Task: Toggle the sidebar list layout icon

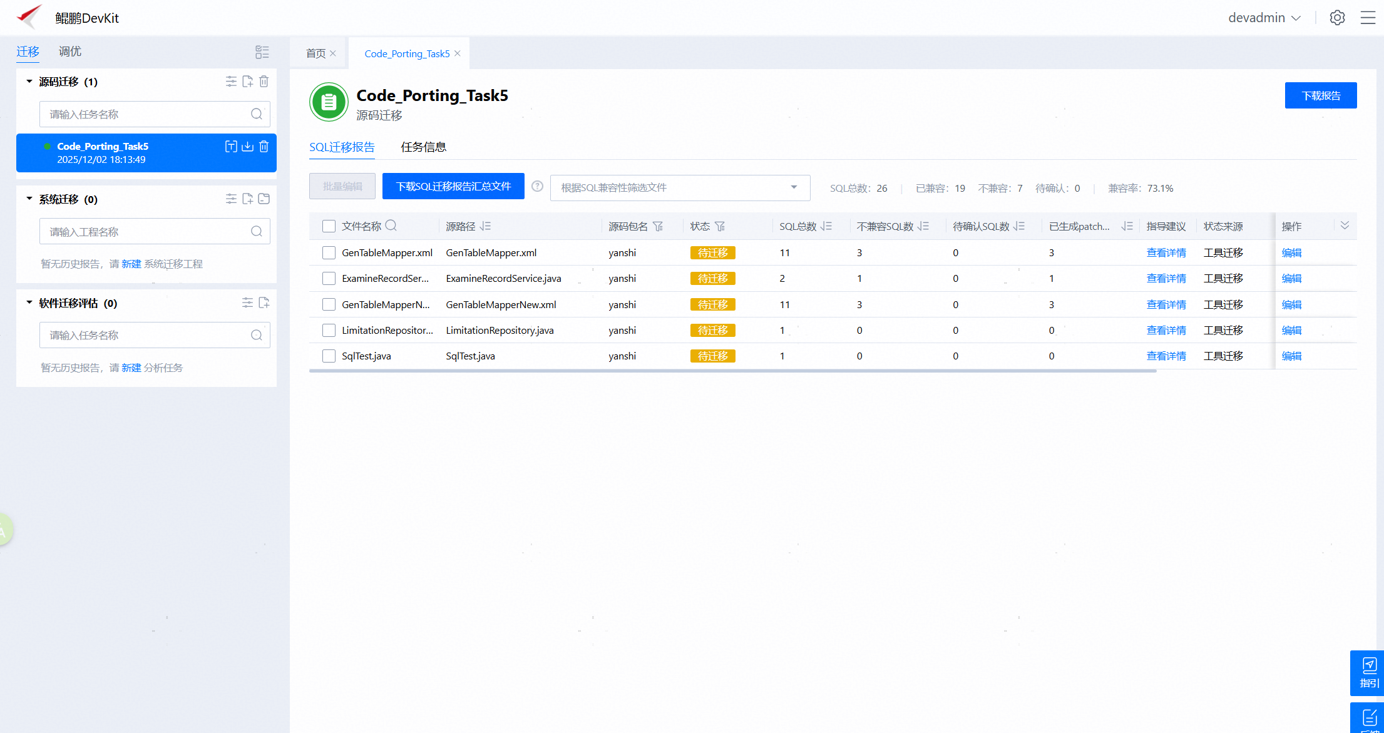Action: pyautogui.click(x=262, y=52)
